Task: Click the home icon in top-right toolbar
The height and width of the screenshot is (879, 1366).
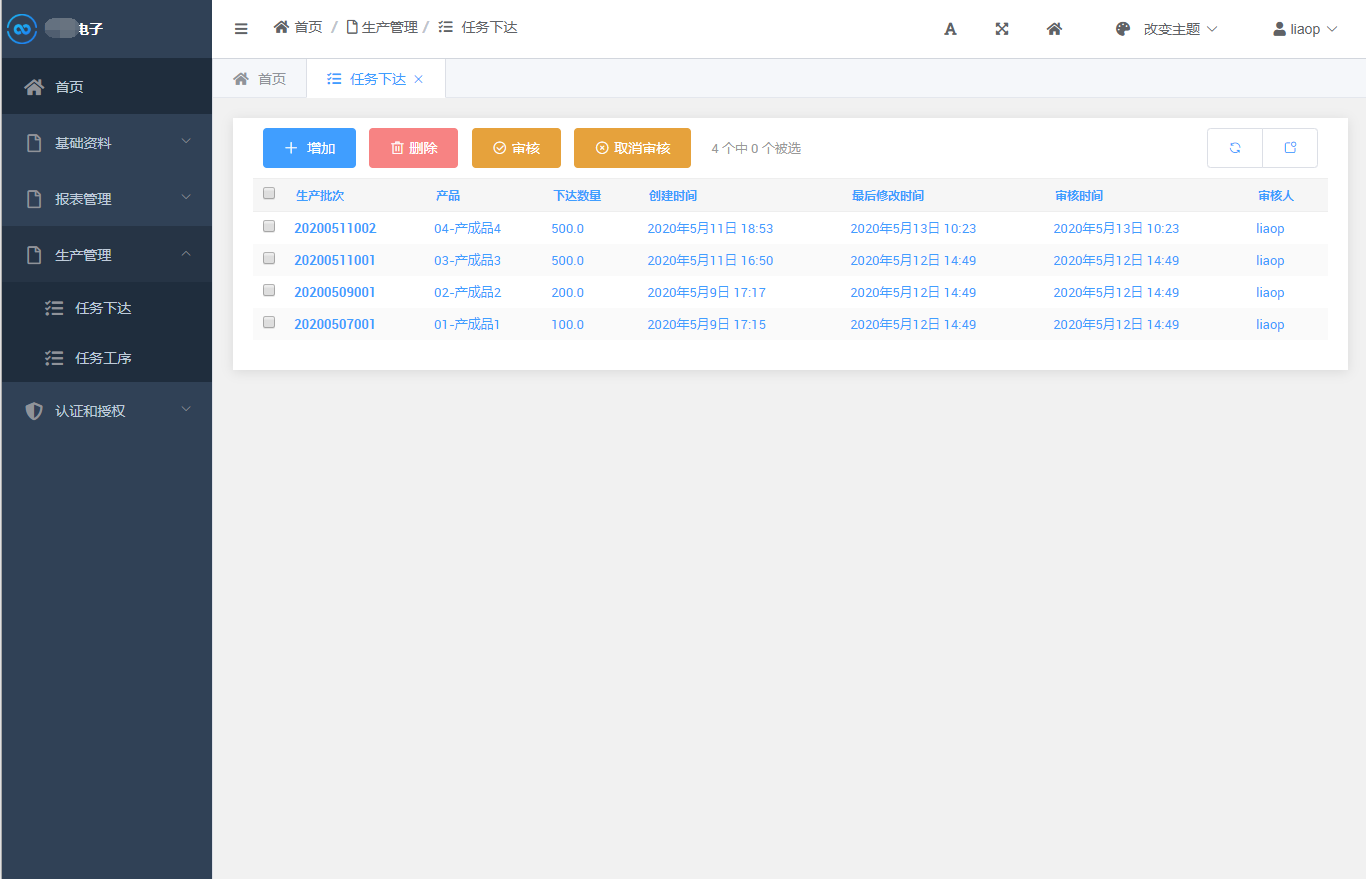Action: pyautogui.click(x=1054, y=29)
